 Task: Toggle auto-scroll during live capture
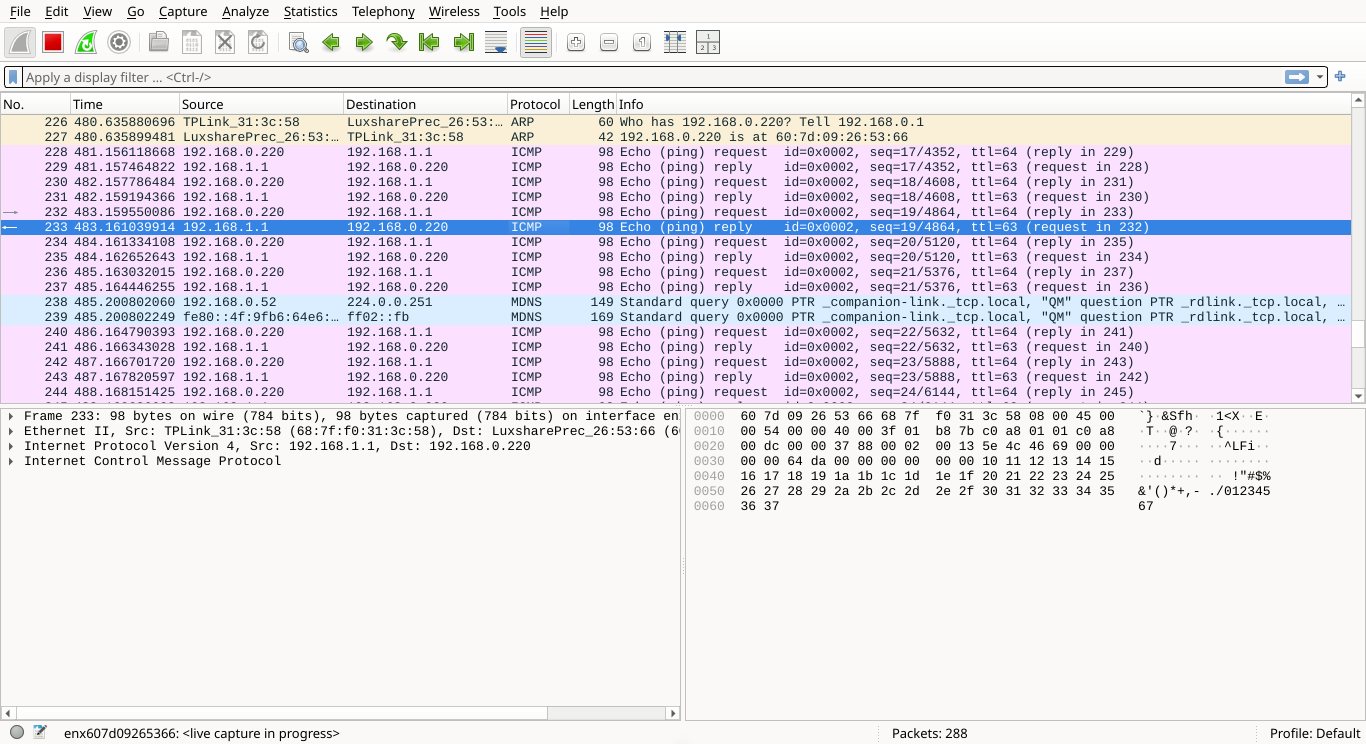[496, 42]
